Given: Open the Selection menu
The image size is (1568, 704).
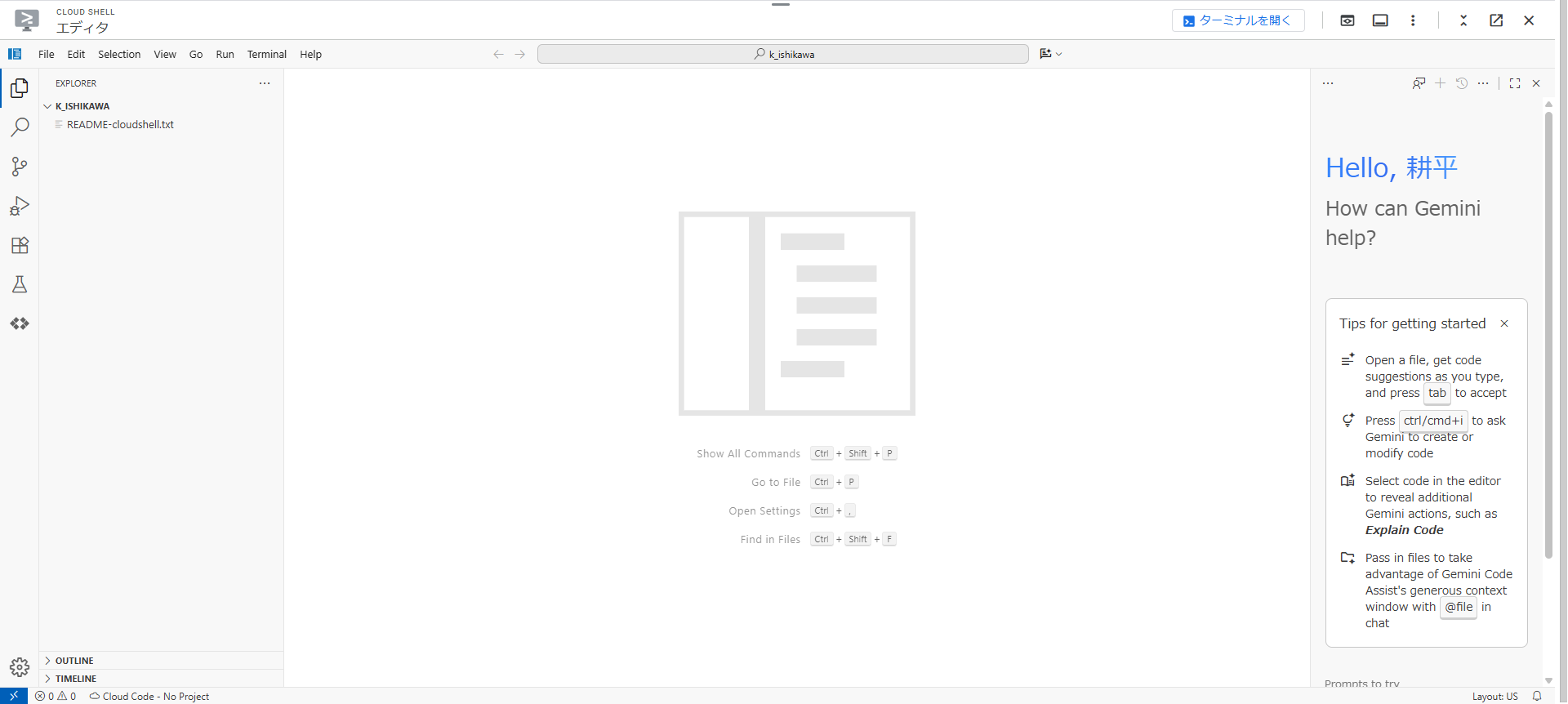Looking at the screenshot, I should (119, 55).
